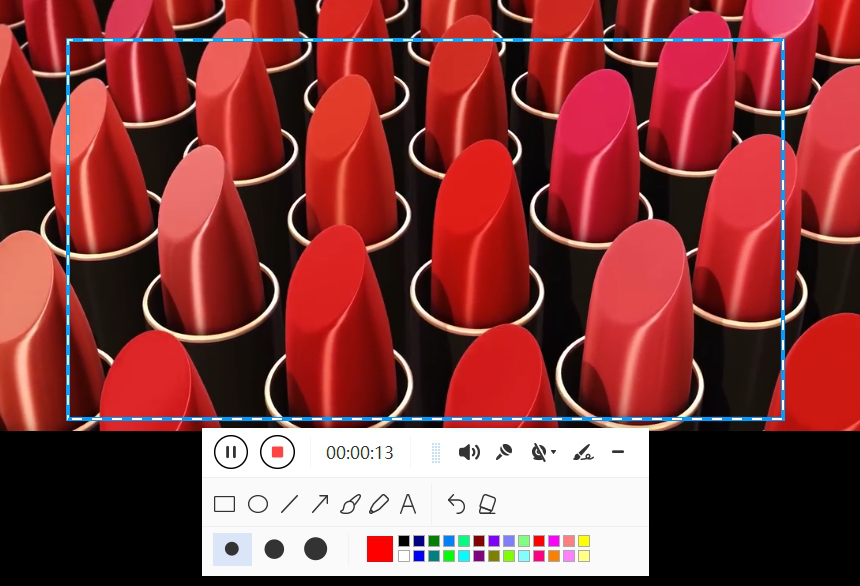The width and height of the screenshot is (860, 586).
Task: Pick the maroon dark red swatch
Action: 479,542
